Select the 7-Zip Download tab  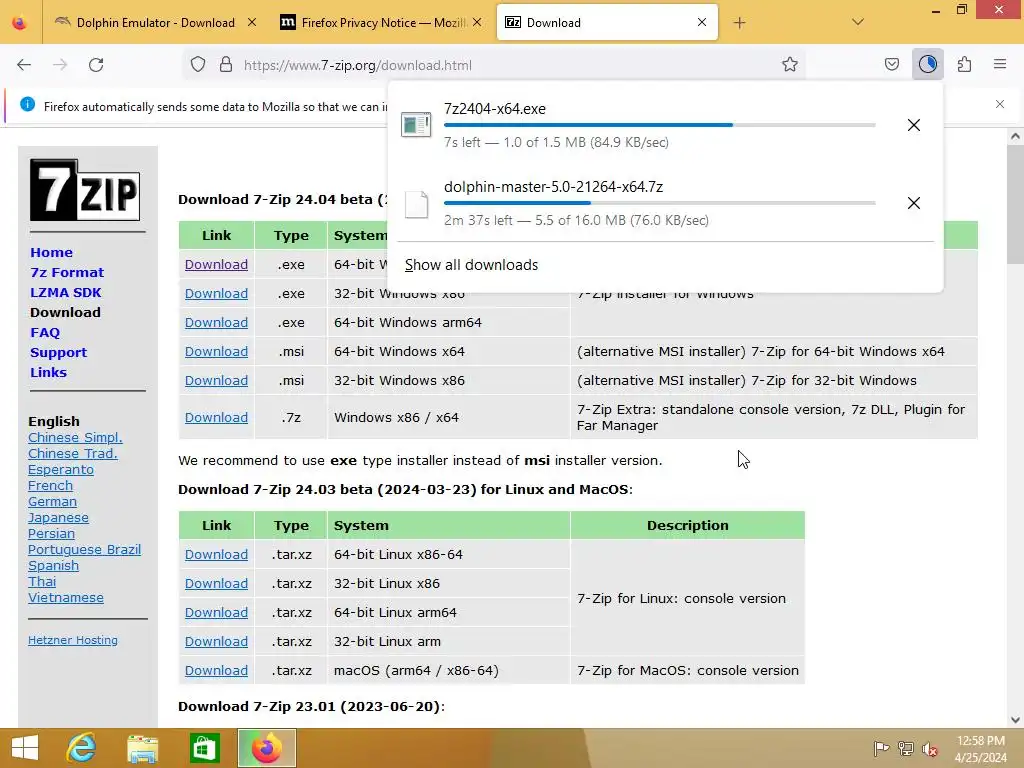click(x=607, y=23)
